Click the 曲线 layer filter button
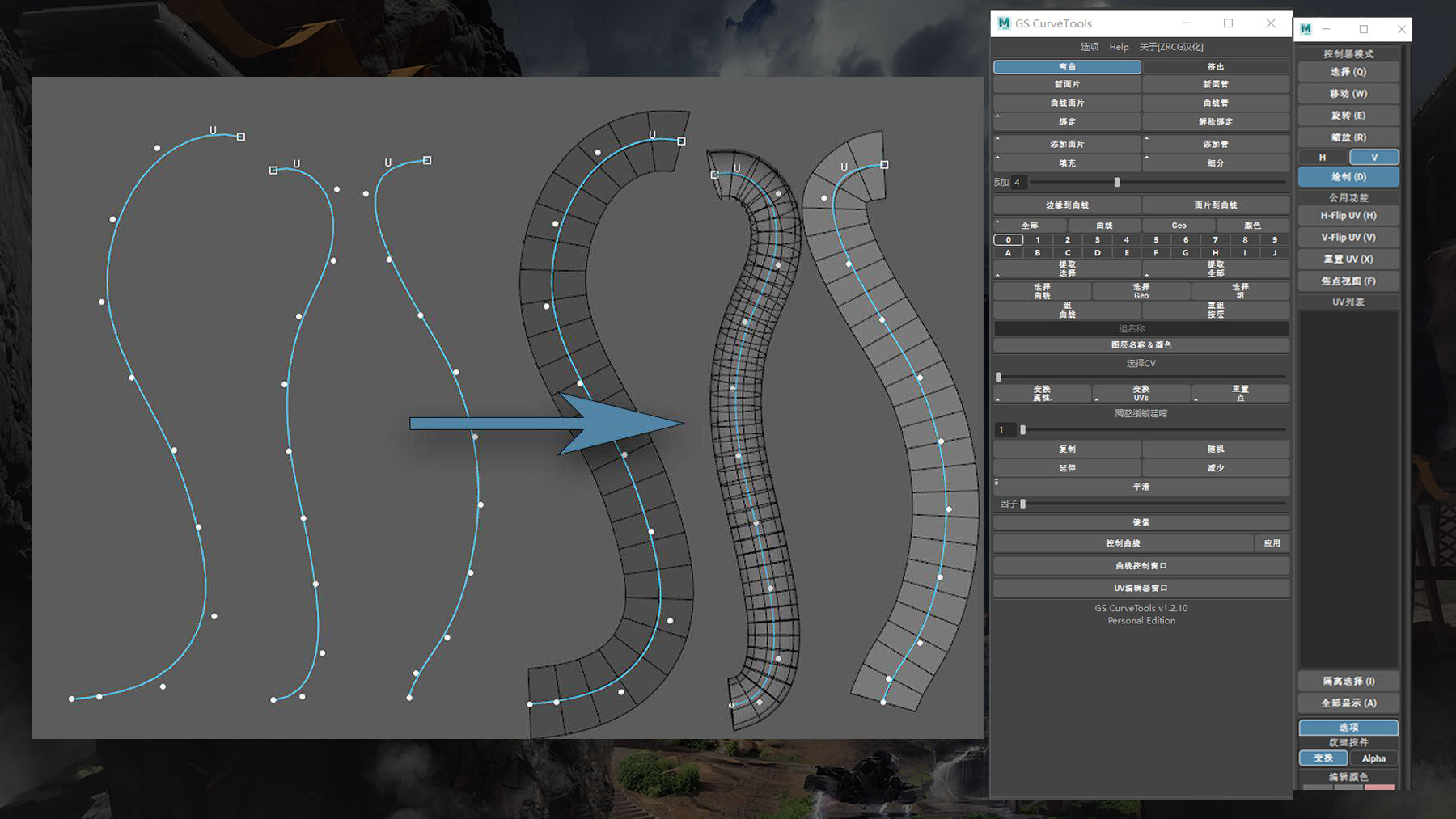 [1104, 226]
